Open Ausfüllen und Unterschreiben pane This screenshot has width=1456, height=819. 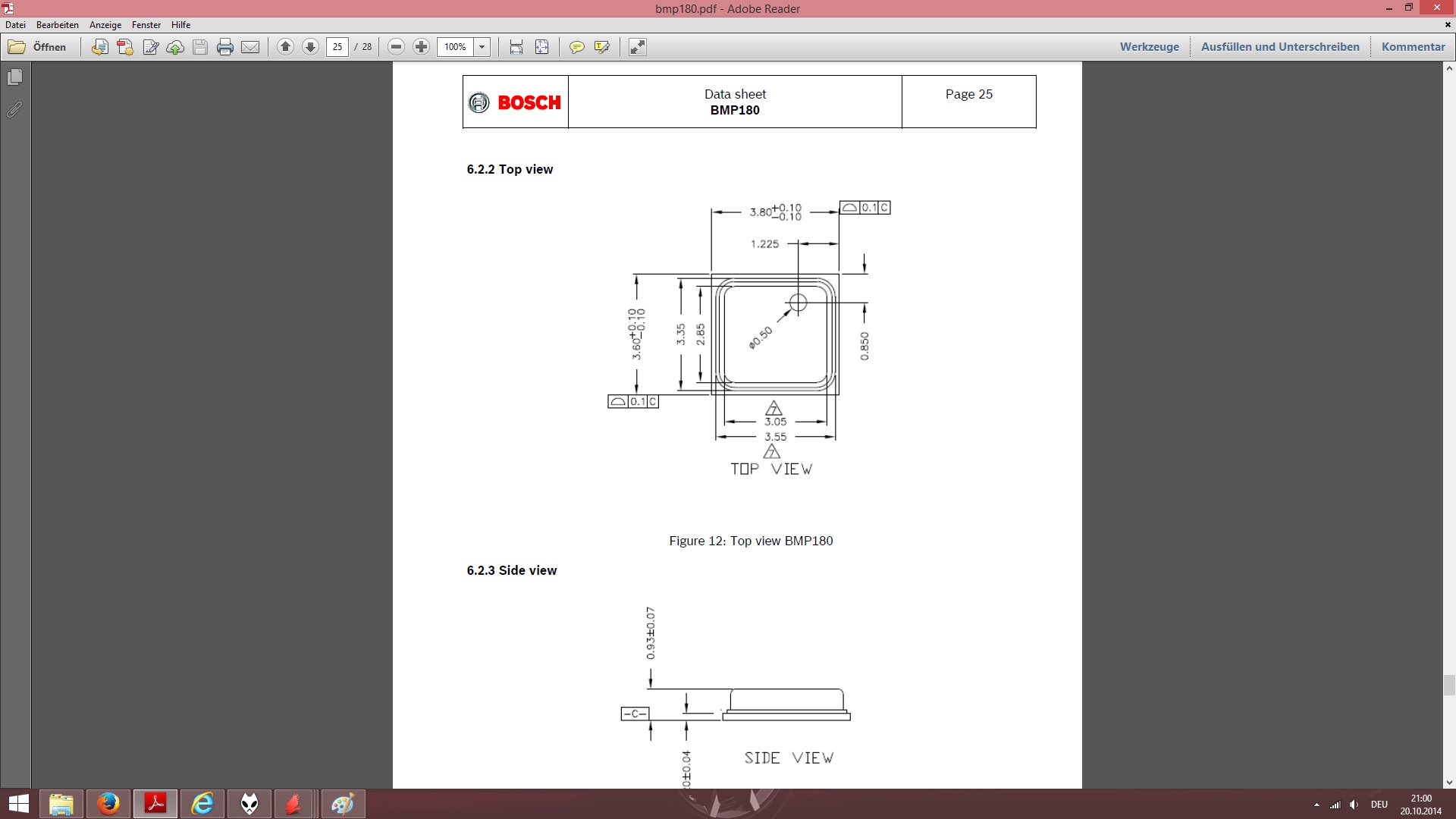(x=1280, y=47)
